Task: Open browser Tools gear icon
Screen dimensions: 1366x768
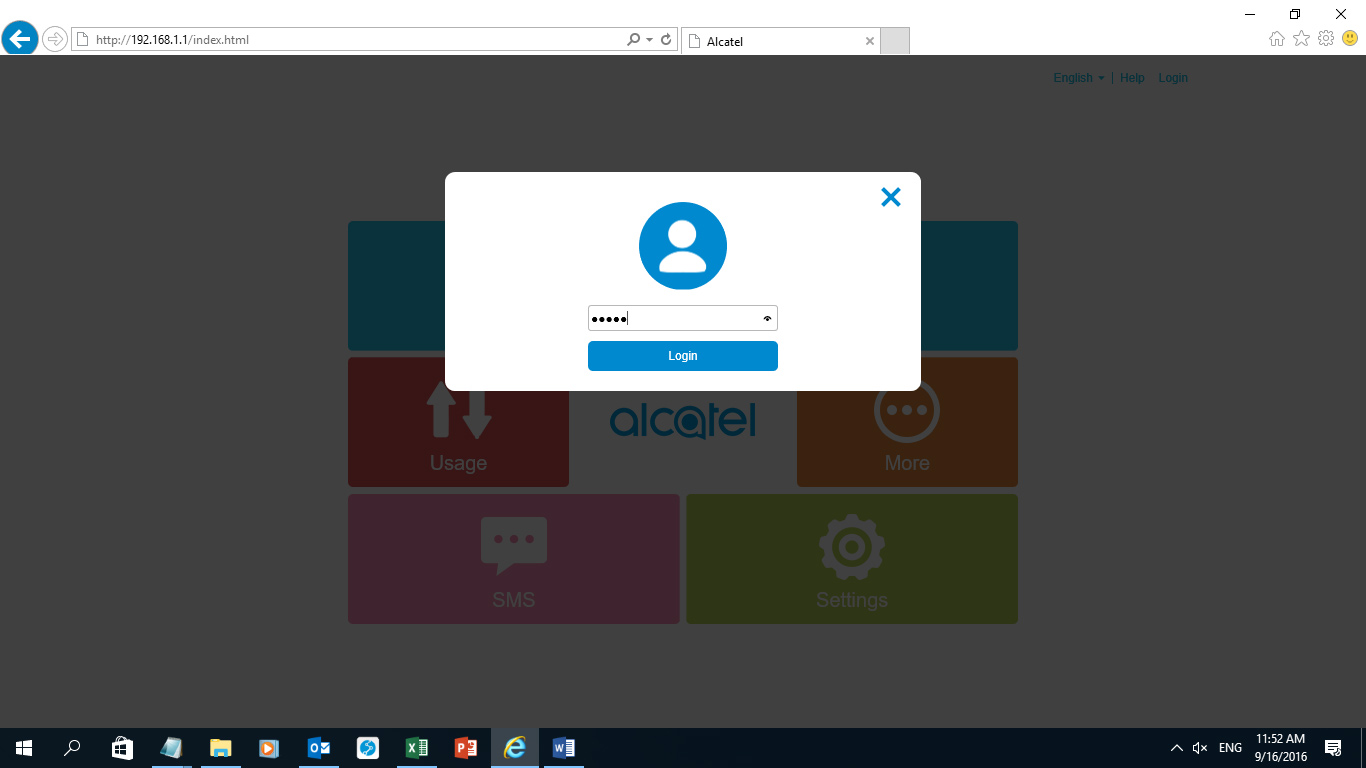Action: point(1326,39)
